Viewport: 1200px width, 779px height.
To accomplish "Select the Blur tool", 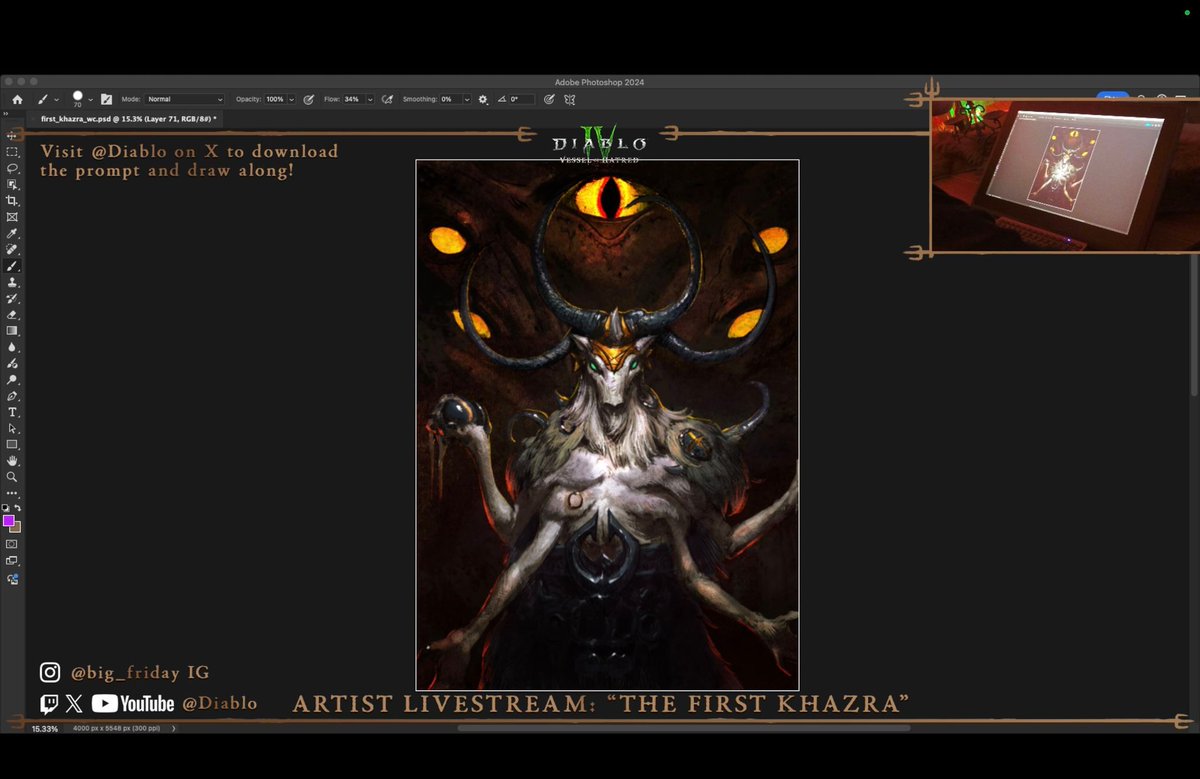I will pos(12,347).
